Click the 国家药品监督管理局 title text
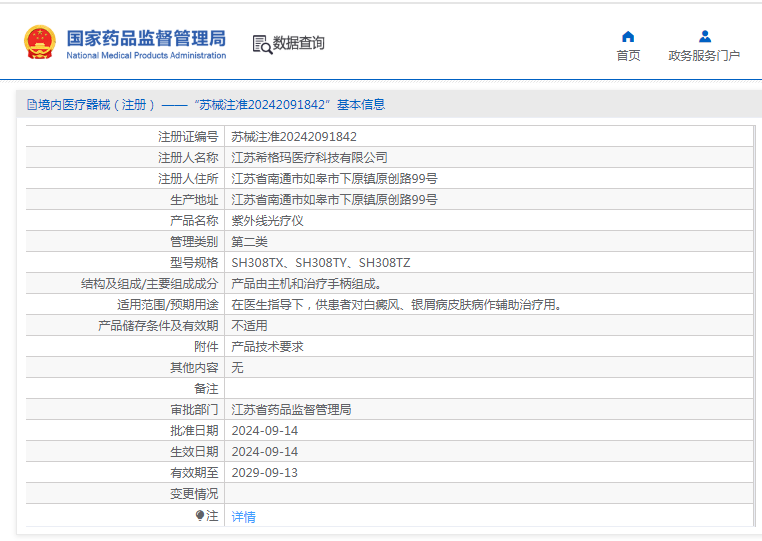 click(146, 38)
